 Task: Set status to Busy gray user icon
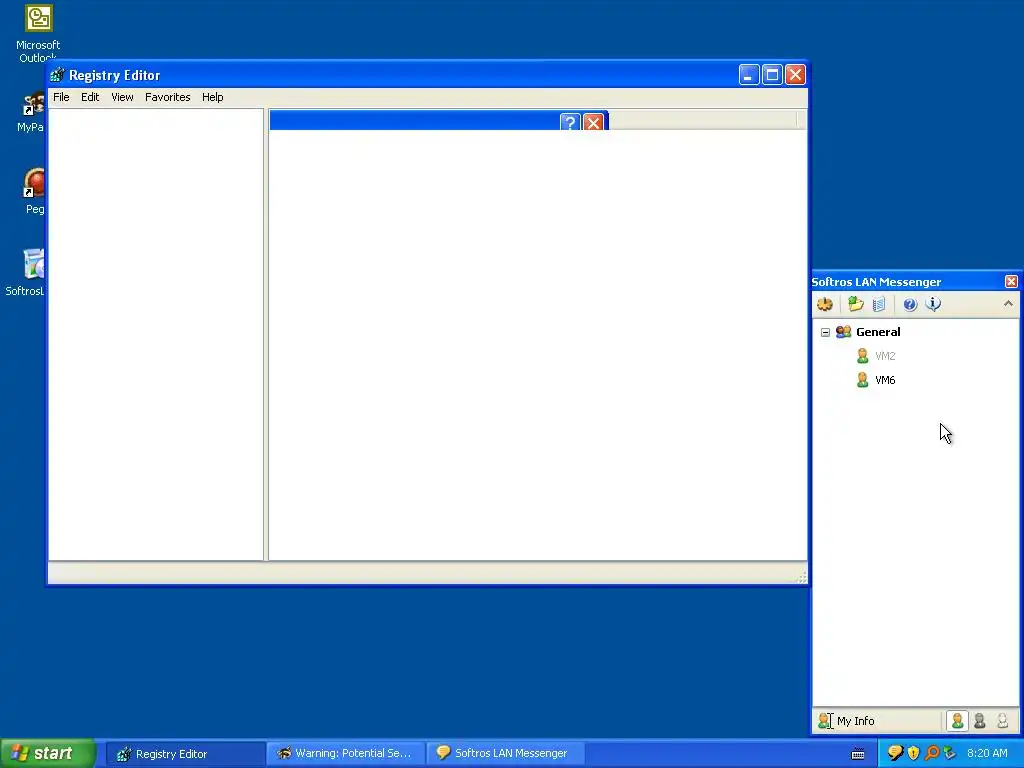980,721
